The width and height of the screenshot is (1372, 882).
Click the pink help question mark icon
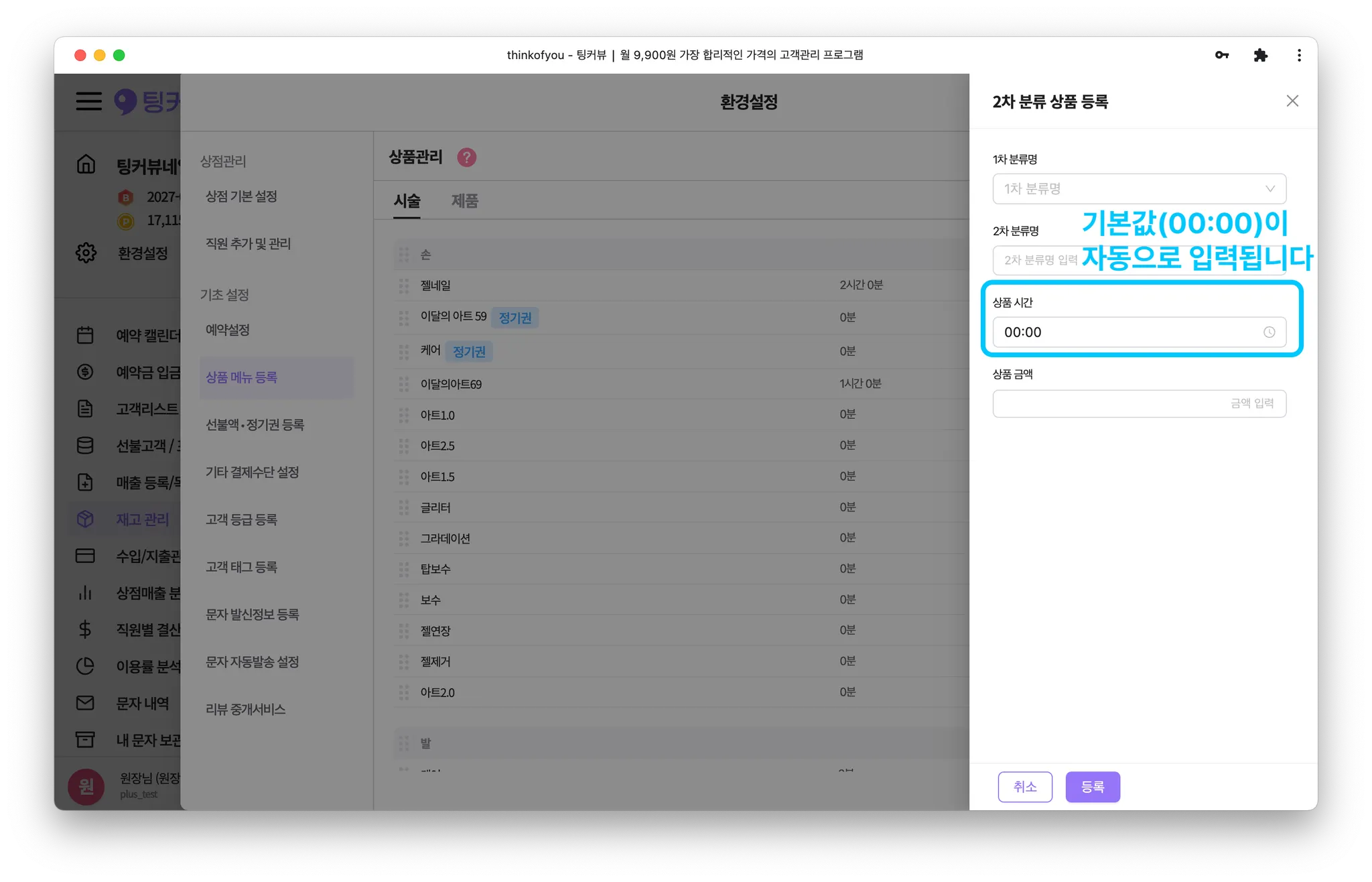coord(466,157)
